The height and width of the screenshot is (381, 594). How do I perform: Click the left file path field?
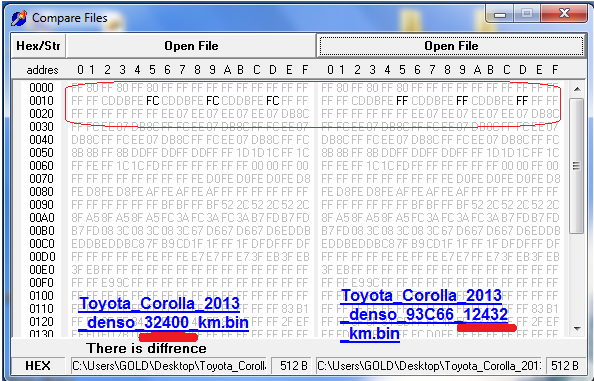click(x=169, y=366)
